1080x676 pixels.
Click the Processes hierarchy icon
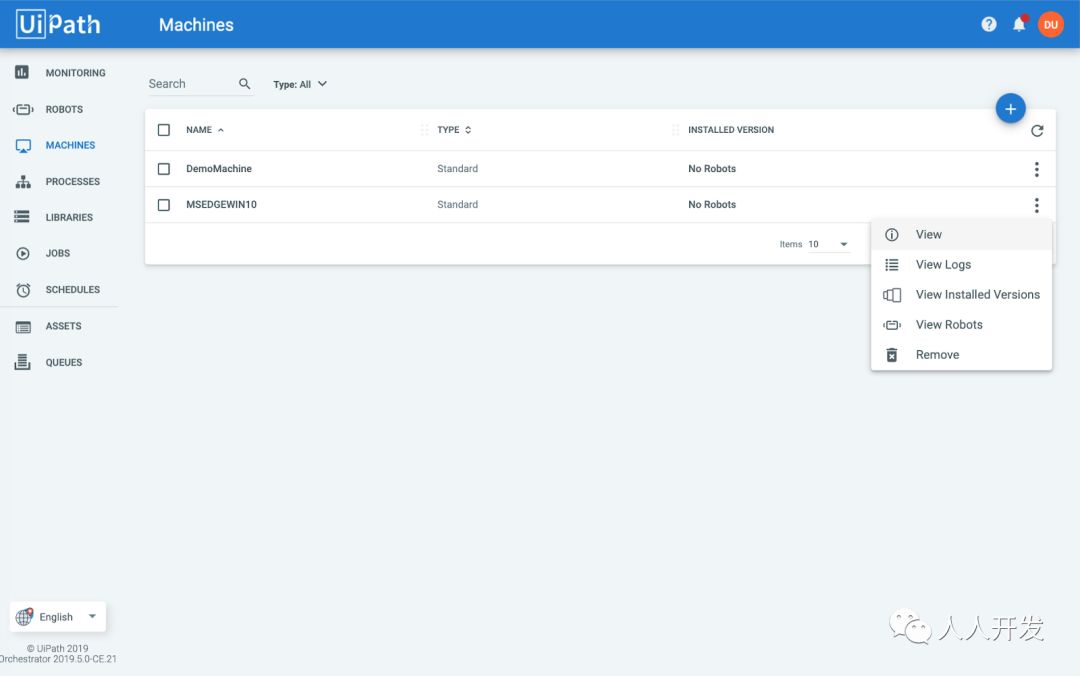click(23, 182)
